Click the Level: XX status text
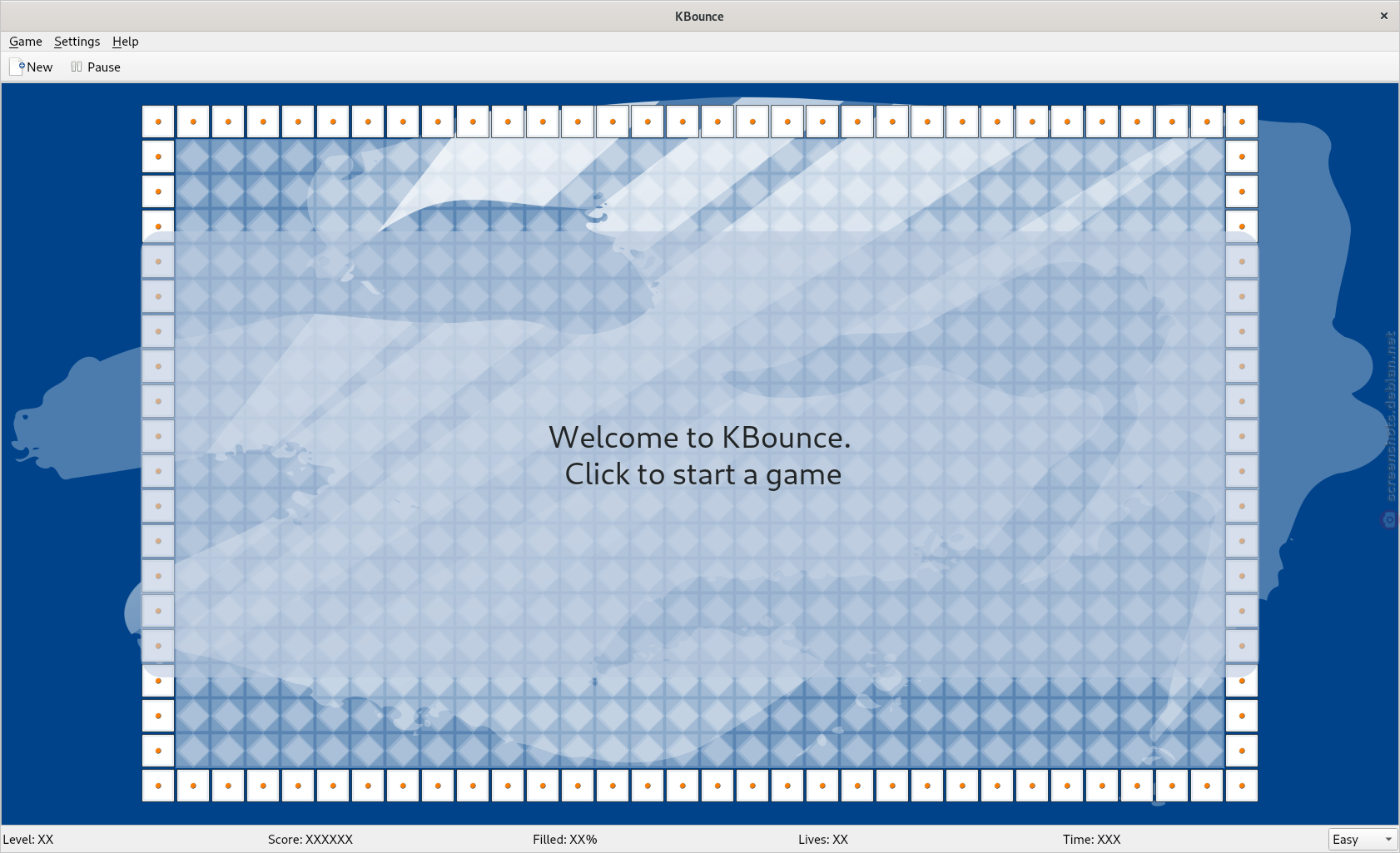The height and width of the screenshot is (853, 1400). point(28,840)
